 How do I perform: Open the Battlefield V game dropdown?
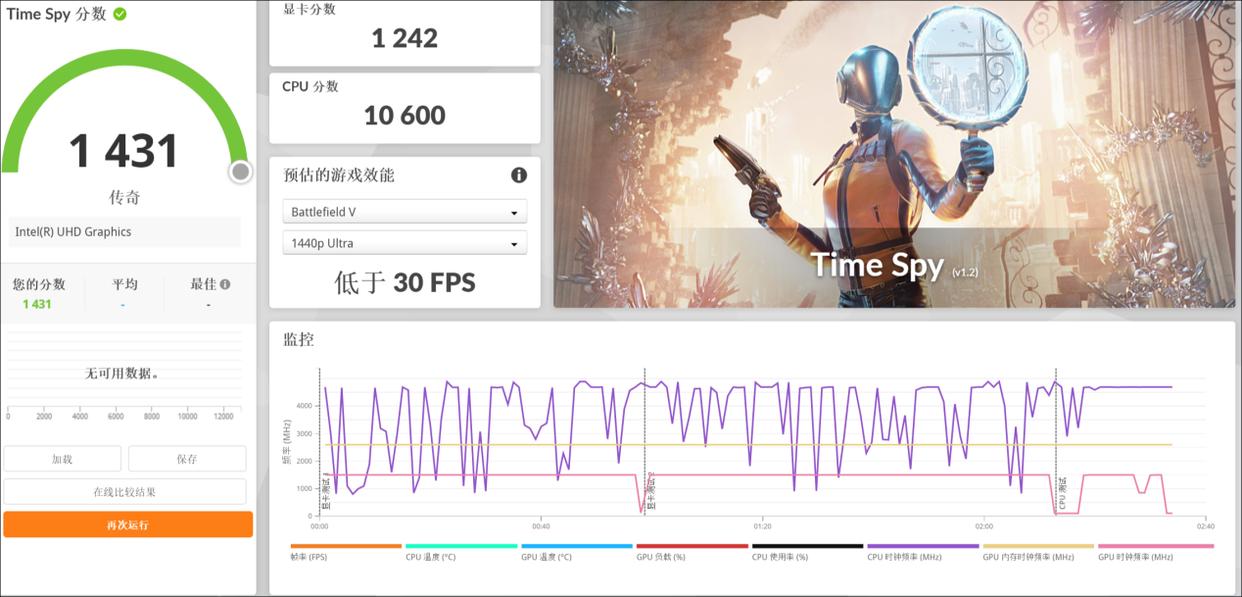point(404,211)
